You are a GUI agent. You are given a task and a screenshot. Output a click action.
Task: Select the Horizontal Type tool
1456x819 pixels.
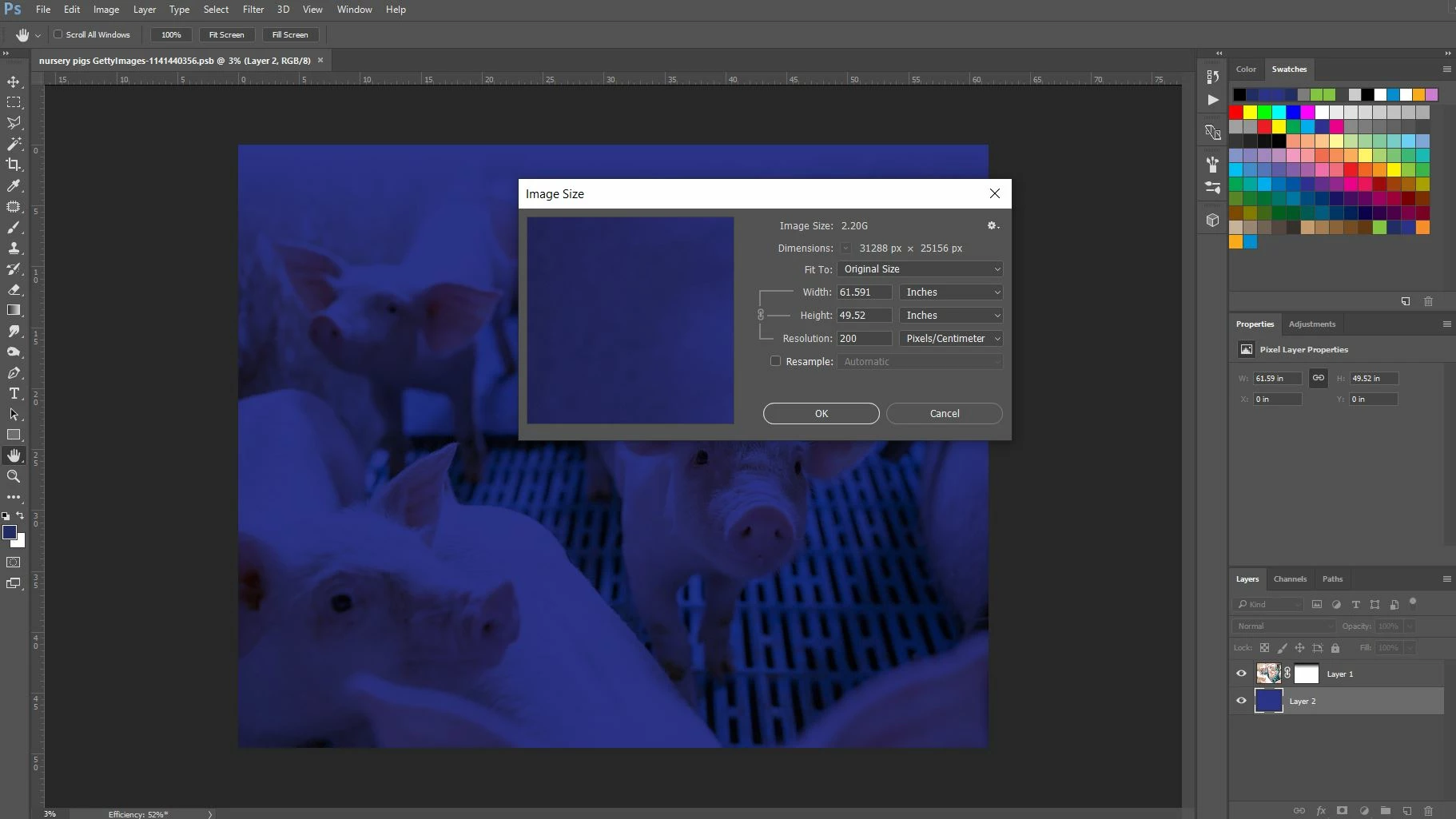(14, 393)
